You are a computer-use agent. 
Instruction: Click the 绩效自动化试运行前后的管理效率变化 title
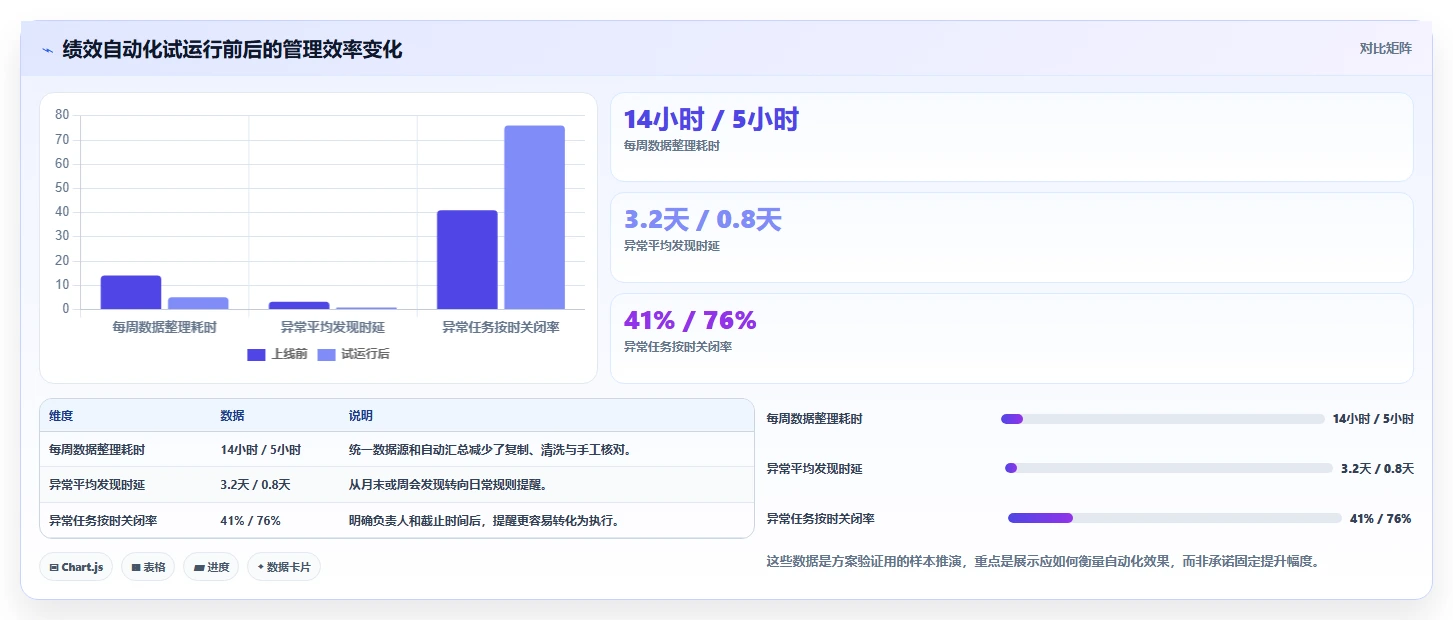tap(232, 49)
